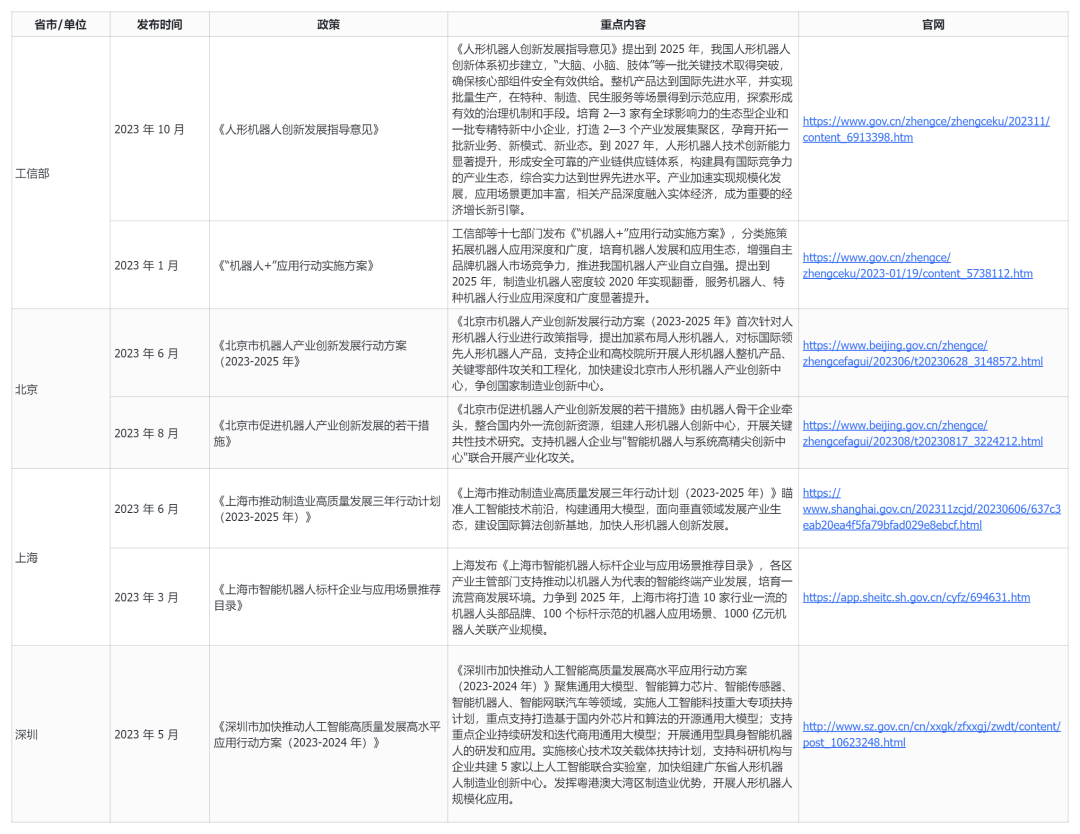Open the app.sheitc.sh.gov.cn link
The height and width of the screenshot is (834, 1080).
[916, 598]
